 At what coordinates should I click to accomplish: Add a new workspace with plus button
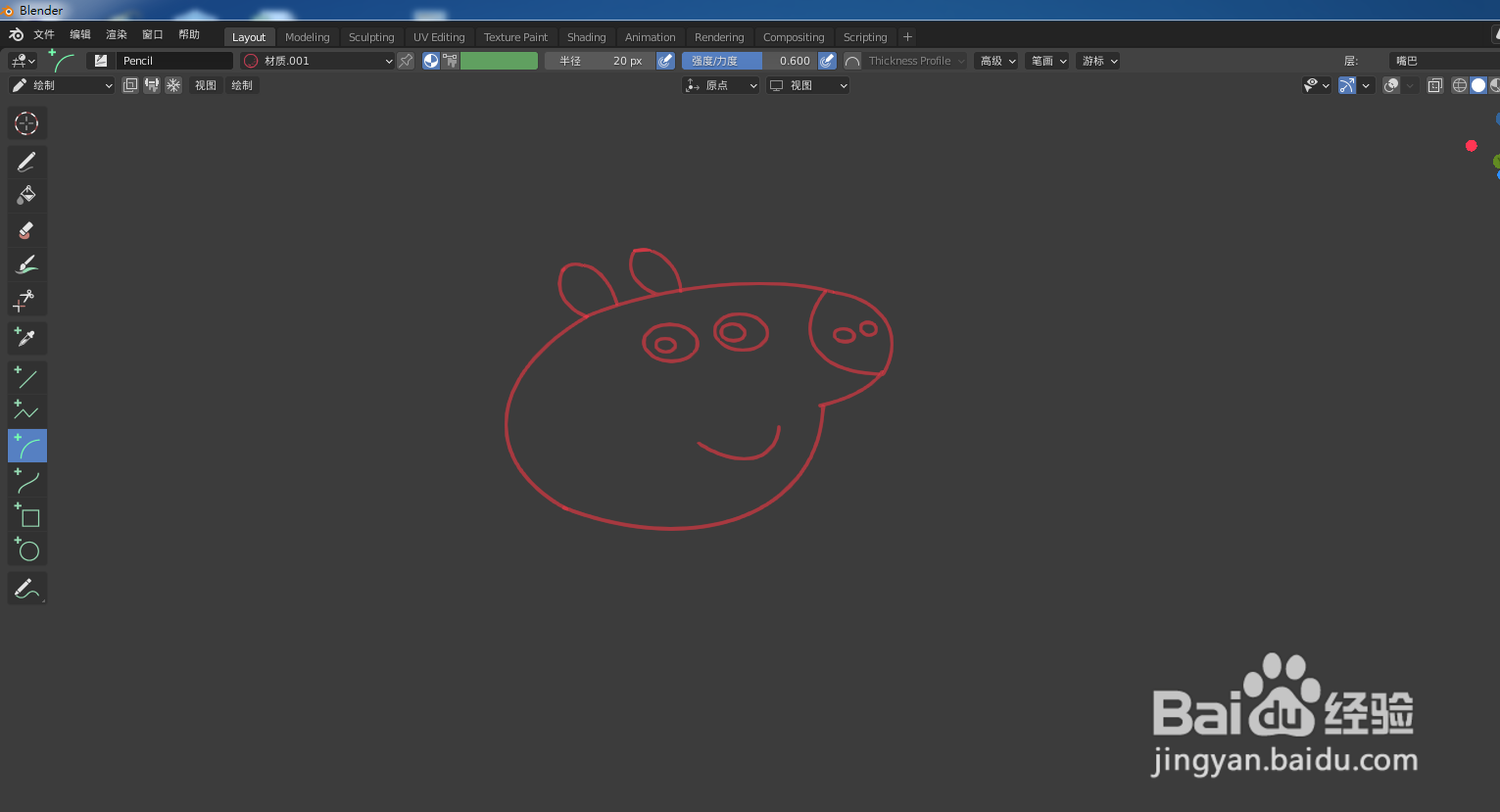[x=906, y=36]
